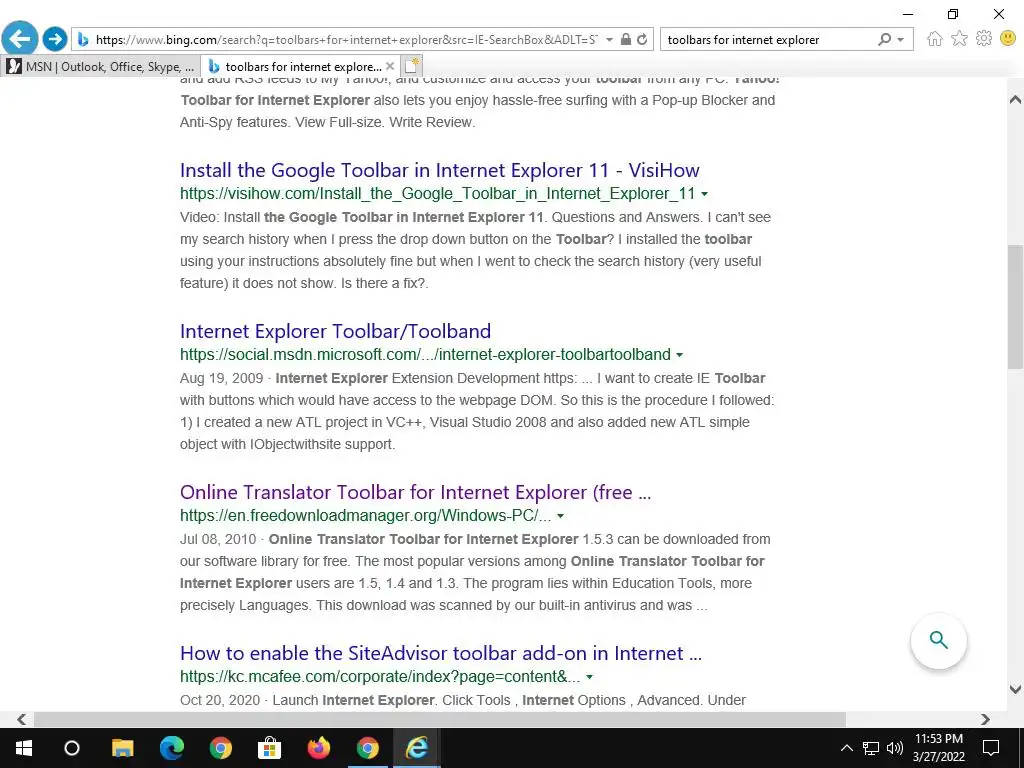
Task: Expand the address bar autocomplete dropdown
Action: click(x=609, y=39)
